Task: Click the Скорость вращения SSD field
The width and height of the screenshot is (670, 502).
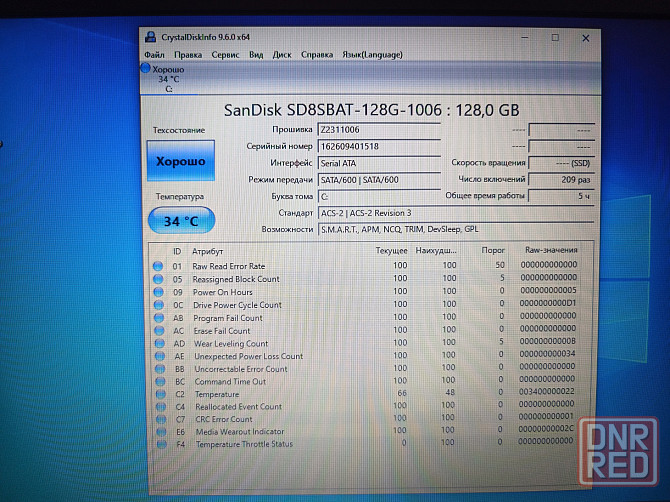Action: pos(561,163)
